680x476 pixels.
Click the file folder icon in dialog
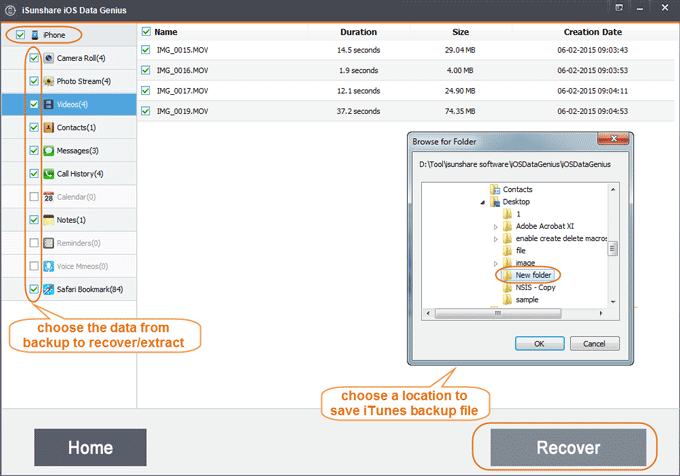pos(507,251)
